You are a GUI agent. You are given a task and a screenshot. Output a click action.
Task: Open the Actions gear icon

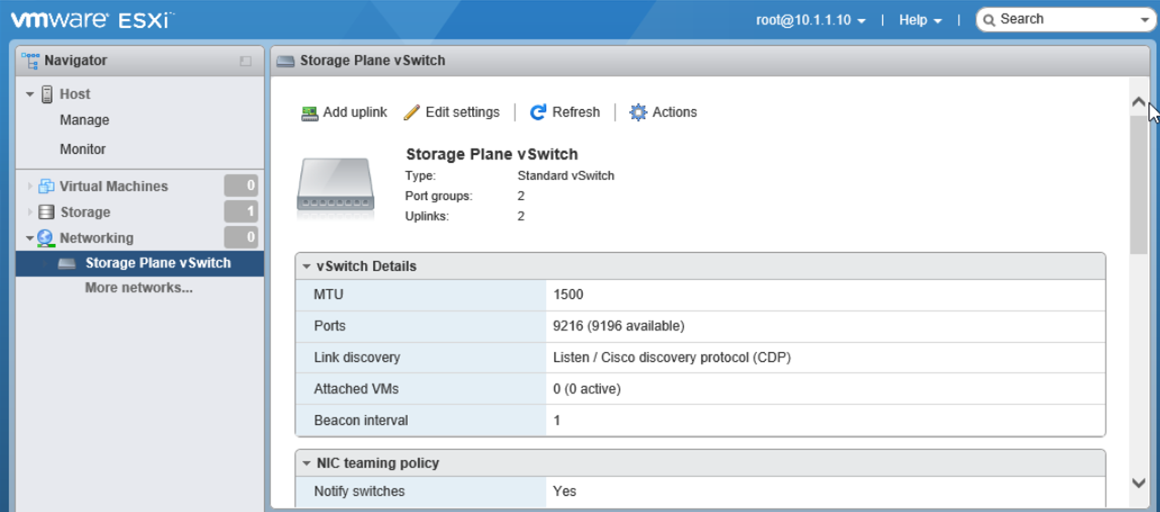point(638,113)
